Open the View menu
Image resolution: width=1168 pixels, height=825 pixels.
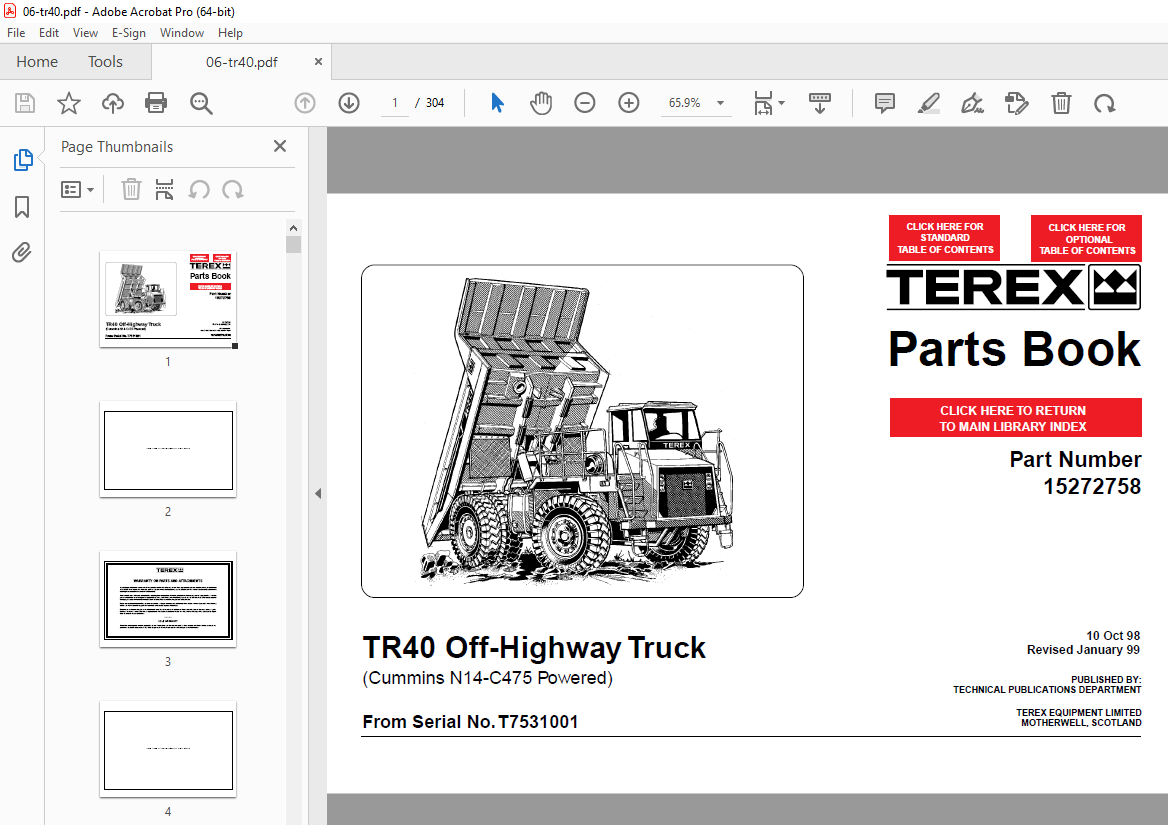pyautogui.click(x=85, y=33)
